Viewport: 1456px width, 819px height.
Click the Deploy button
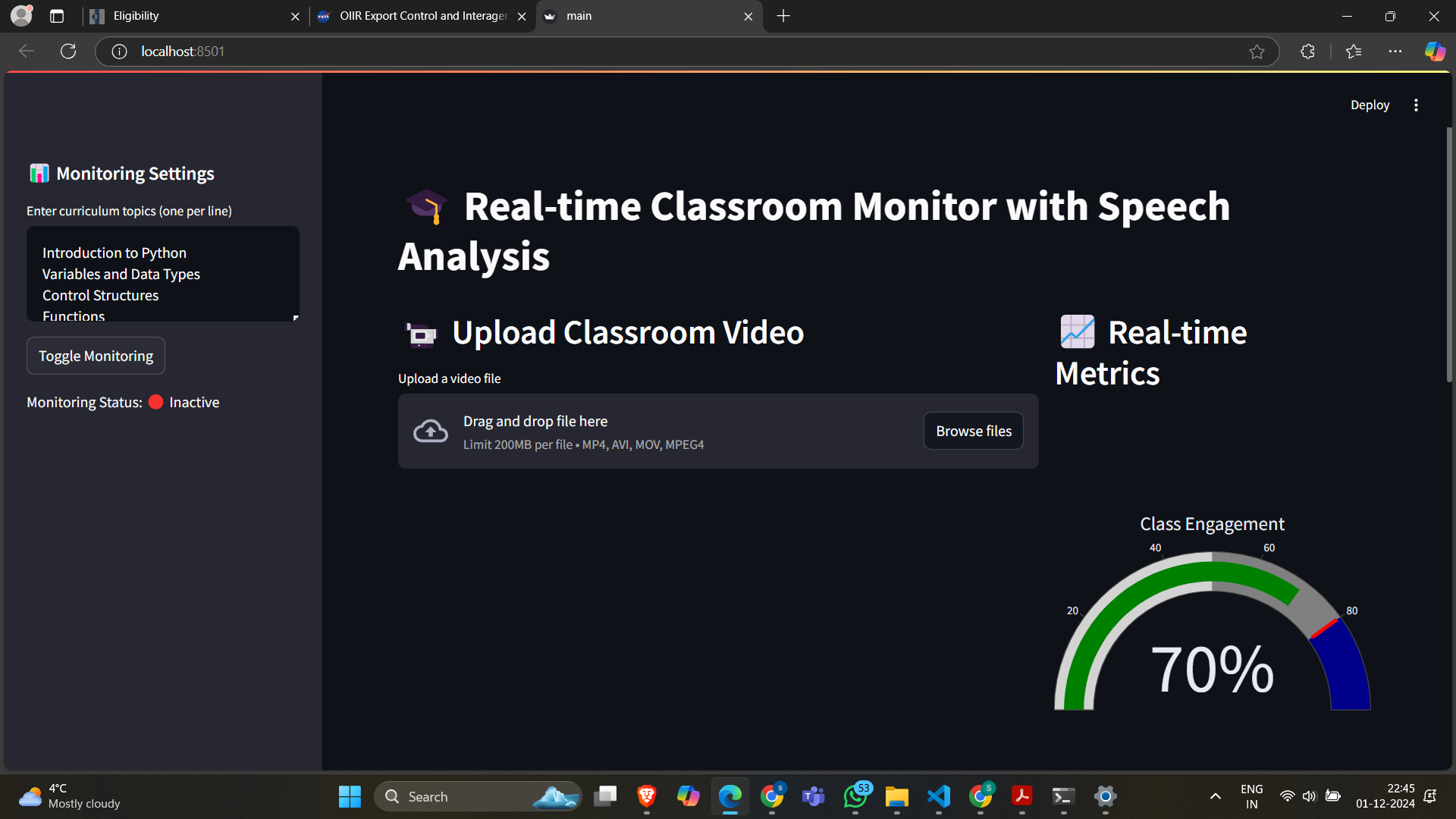1370,105
